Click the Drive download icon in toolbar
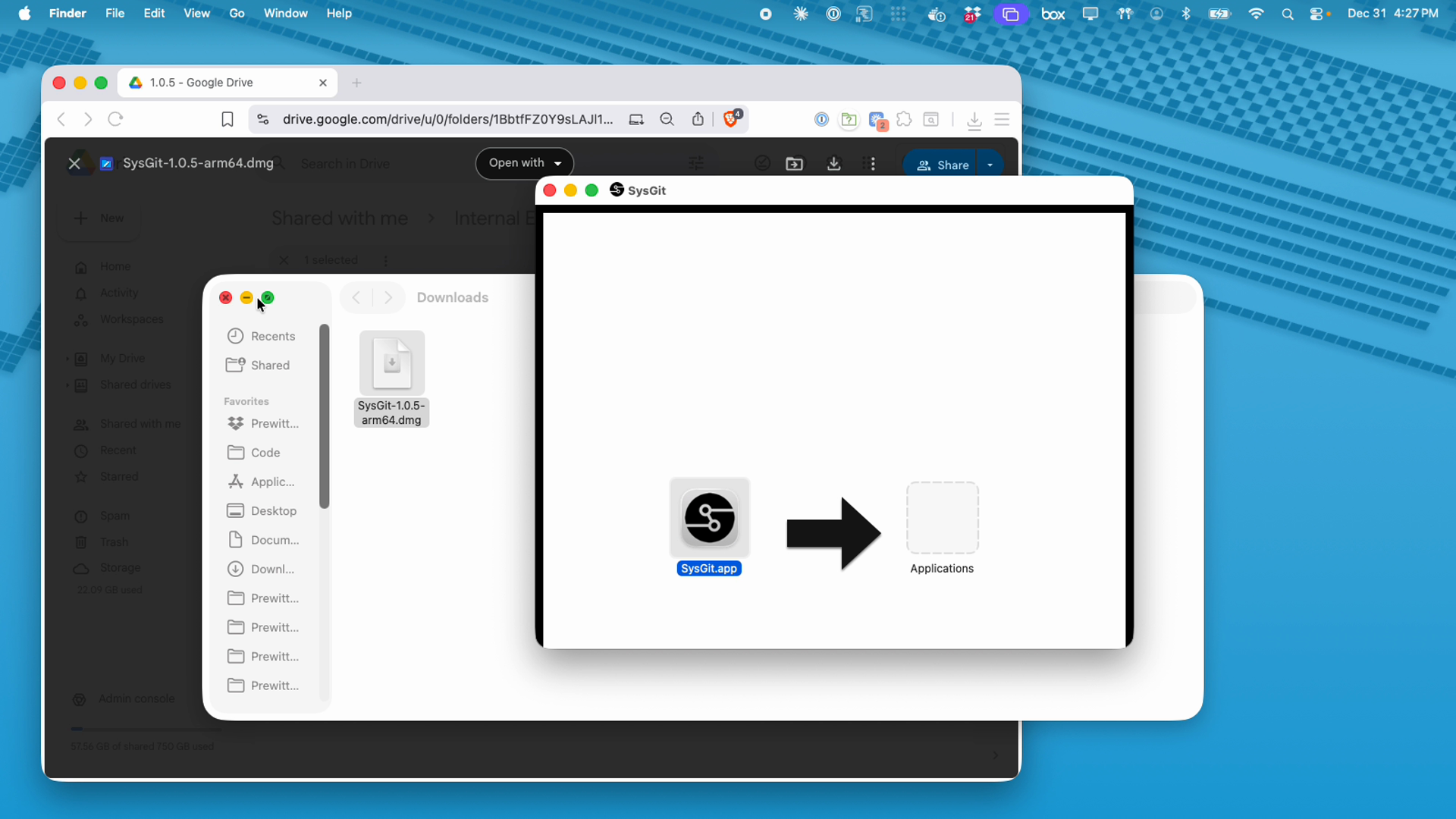 [x=833, y=163]
